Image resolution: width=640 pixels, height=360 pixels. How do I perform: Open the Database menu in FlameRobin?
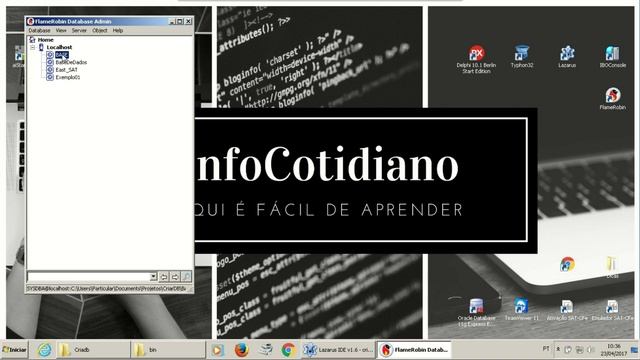[x=39, y=31]
